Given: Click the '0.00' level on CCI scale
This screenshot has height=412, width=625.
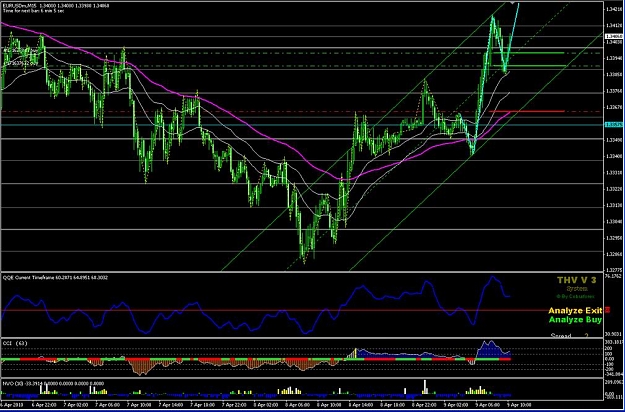Looking at the screenshot, I should point(610,359).
